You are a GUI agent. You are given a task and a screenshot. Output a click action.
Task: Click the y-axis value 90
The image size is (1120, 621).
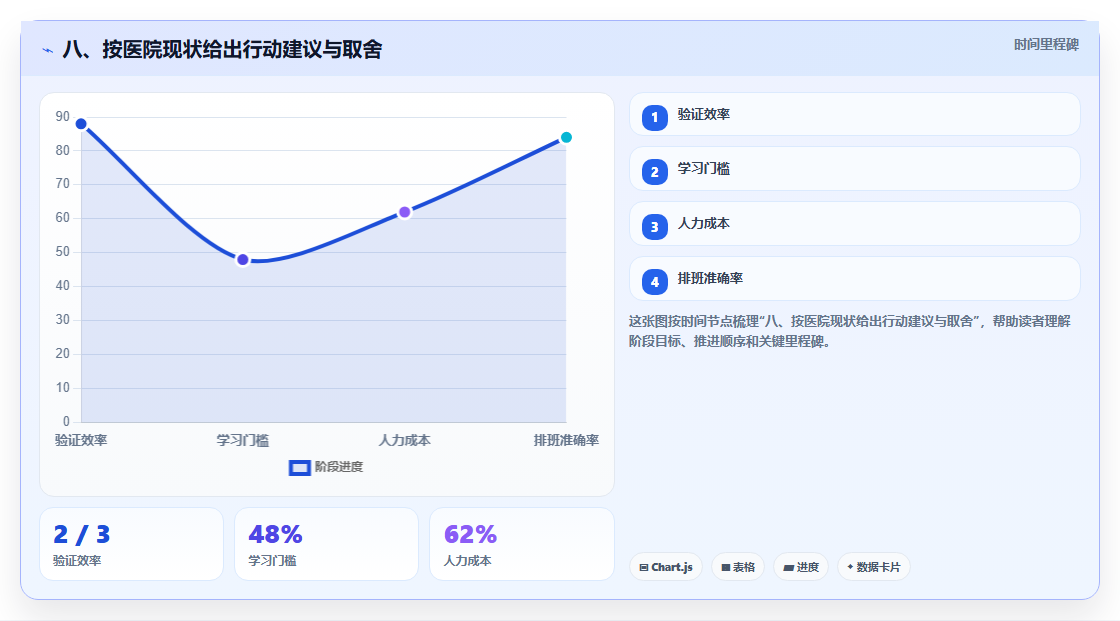pyautogui.click(x=63, y=116)
